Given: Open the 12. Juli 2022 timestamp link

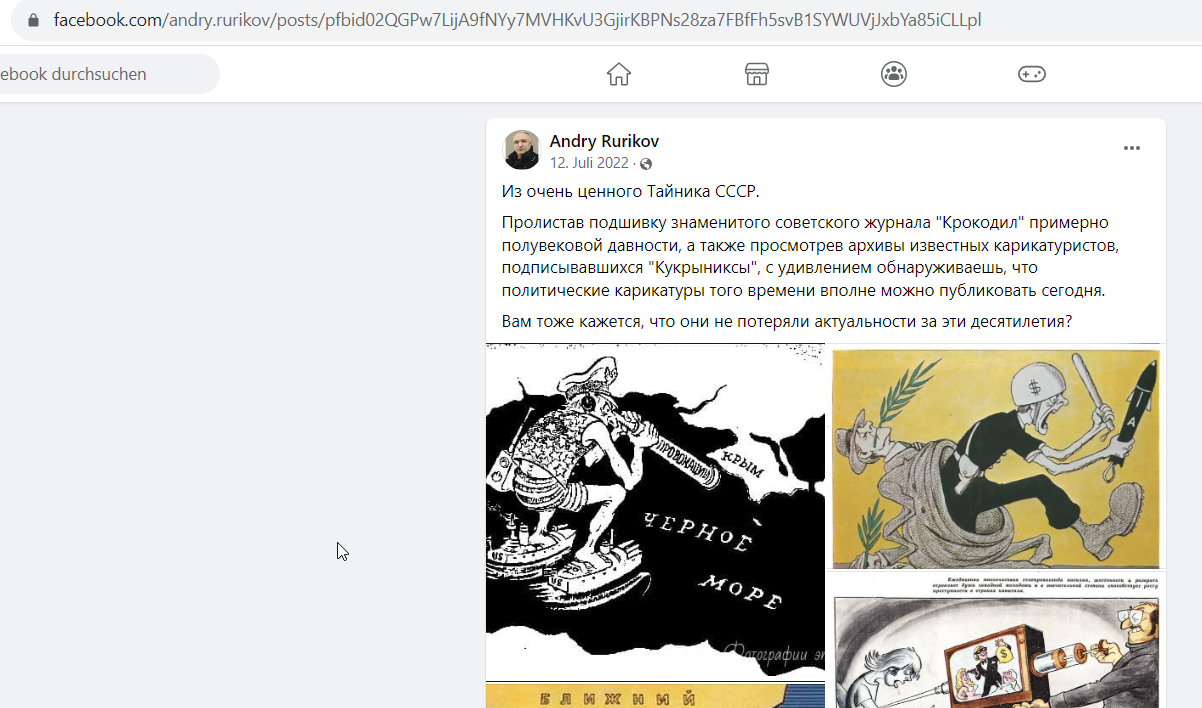Looking at the screenshot, I should coord(589,163).
